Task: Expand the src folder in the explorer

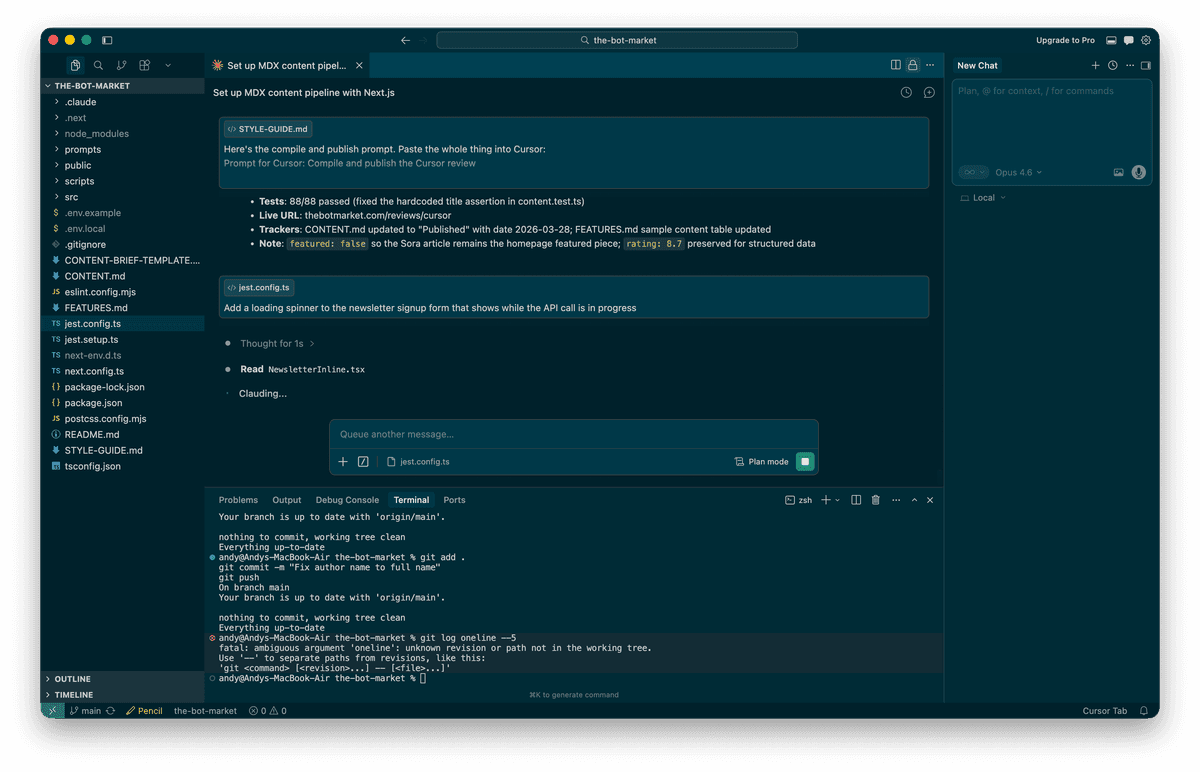Action: [73, 197]
